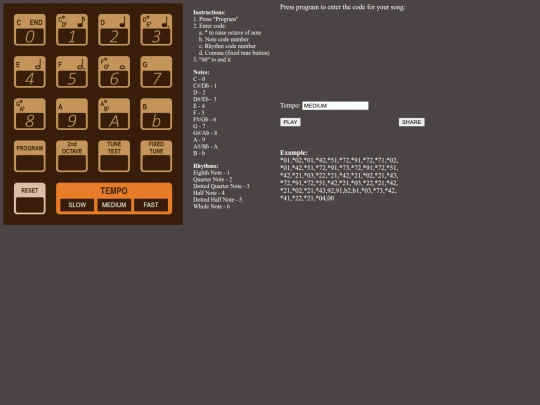The height and width of the screenshot is (405, 540).
Task: Click the 'F#/Gb - 6' note line
Action: pos(205,120)
